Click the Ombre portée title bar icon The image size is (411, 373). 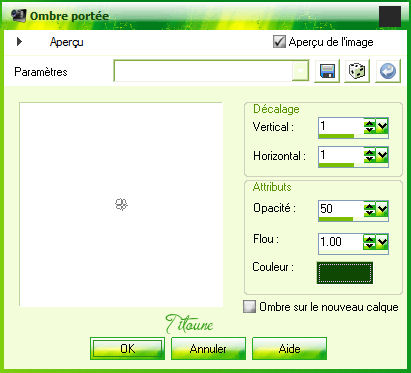pyautogui.click(x=18, y=15)
